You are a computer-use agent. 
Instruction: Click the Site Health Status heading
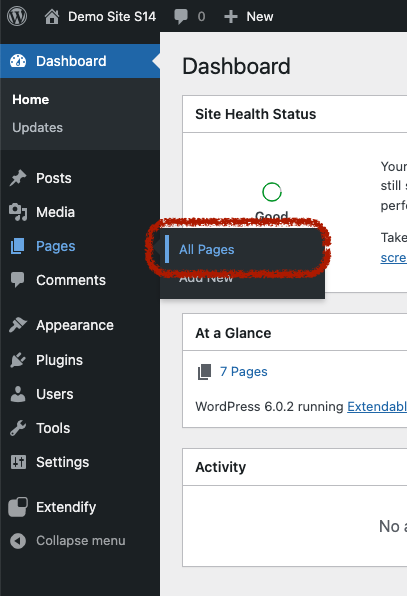[256, 114]
